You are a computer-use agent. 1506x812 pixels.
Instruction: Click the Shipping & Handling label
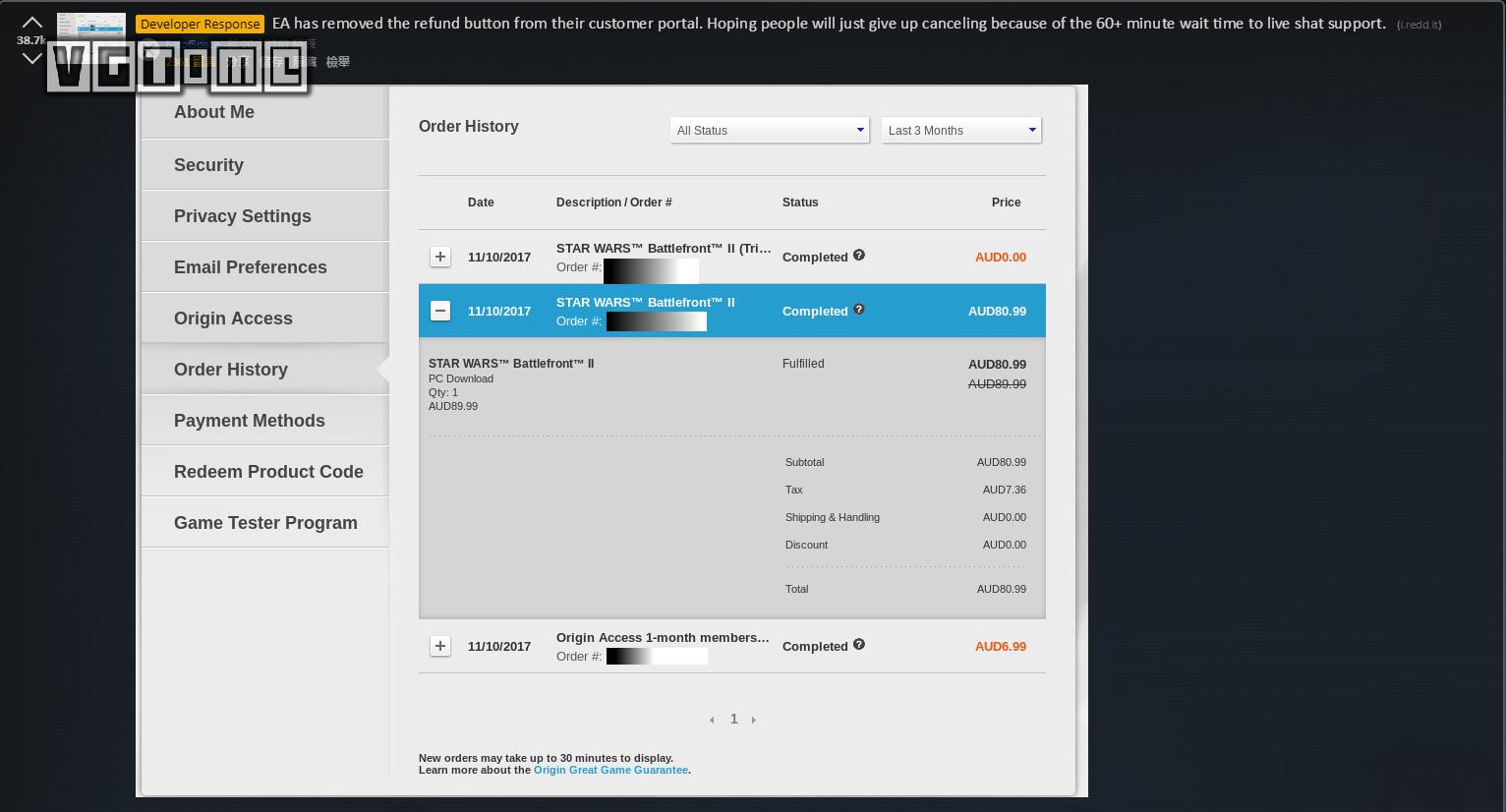[833, 517]
